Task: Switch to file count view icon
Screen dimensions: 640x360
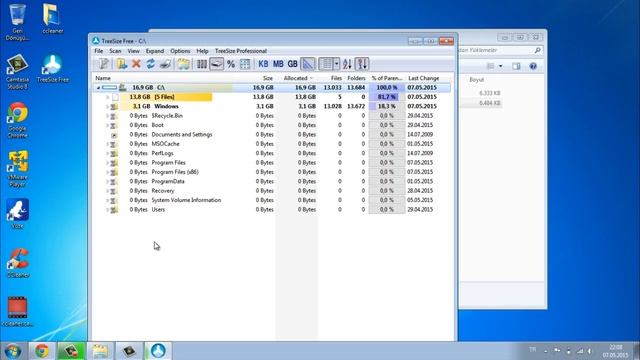Action: 202,64
